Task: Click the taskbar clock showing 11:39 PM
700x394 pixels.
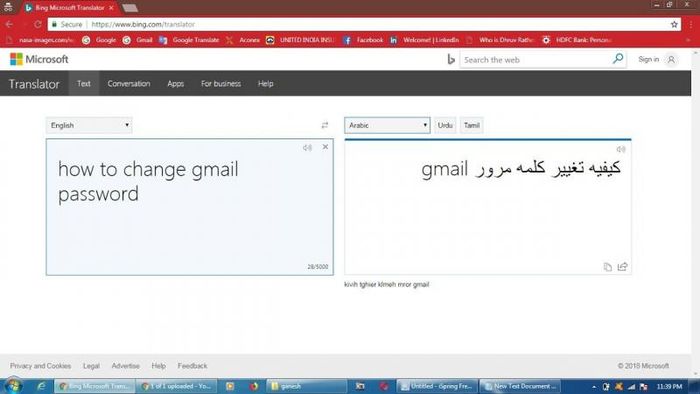Action: pos(669,386)
